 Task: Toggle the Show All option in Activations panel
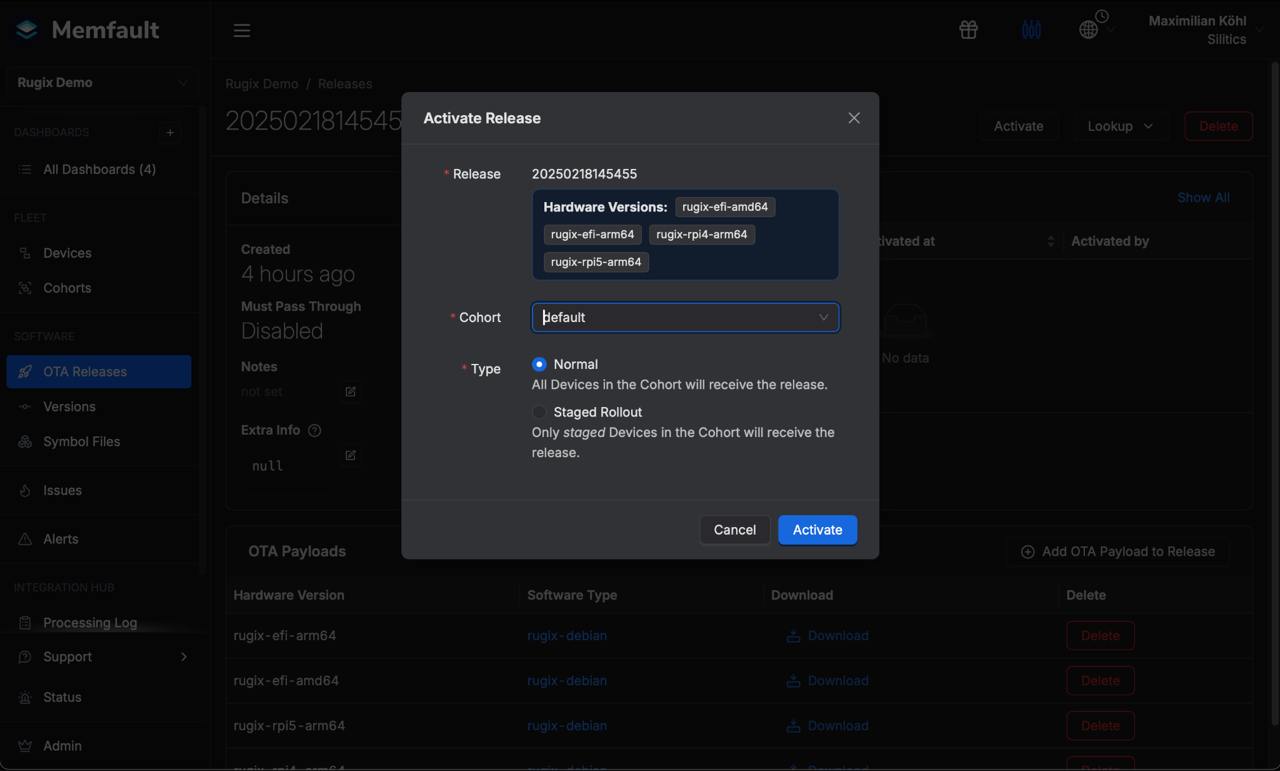(x=1203, y=197)
